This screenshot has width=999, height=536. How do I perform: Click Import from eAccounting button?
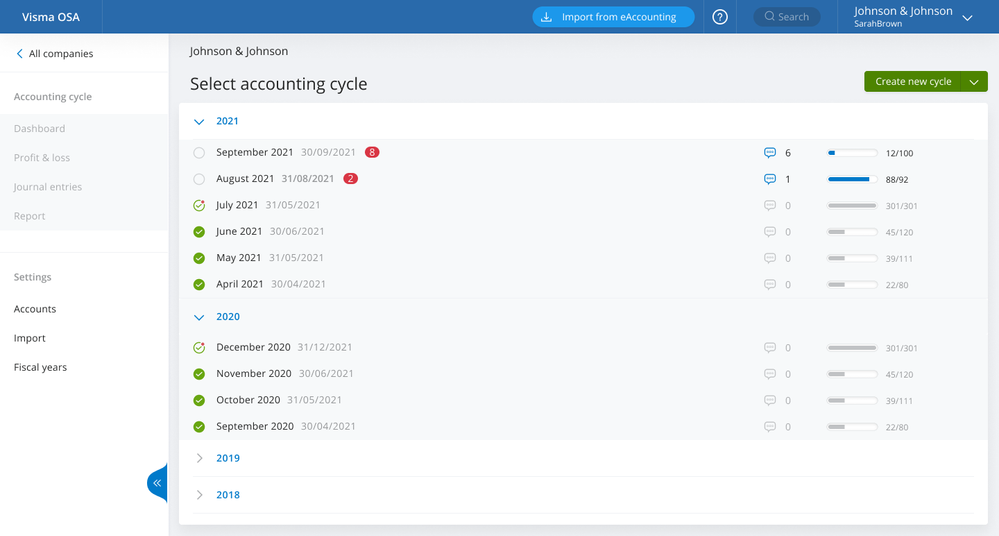pyautogui.click(x=613, y=17)
